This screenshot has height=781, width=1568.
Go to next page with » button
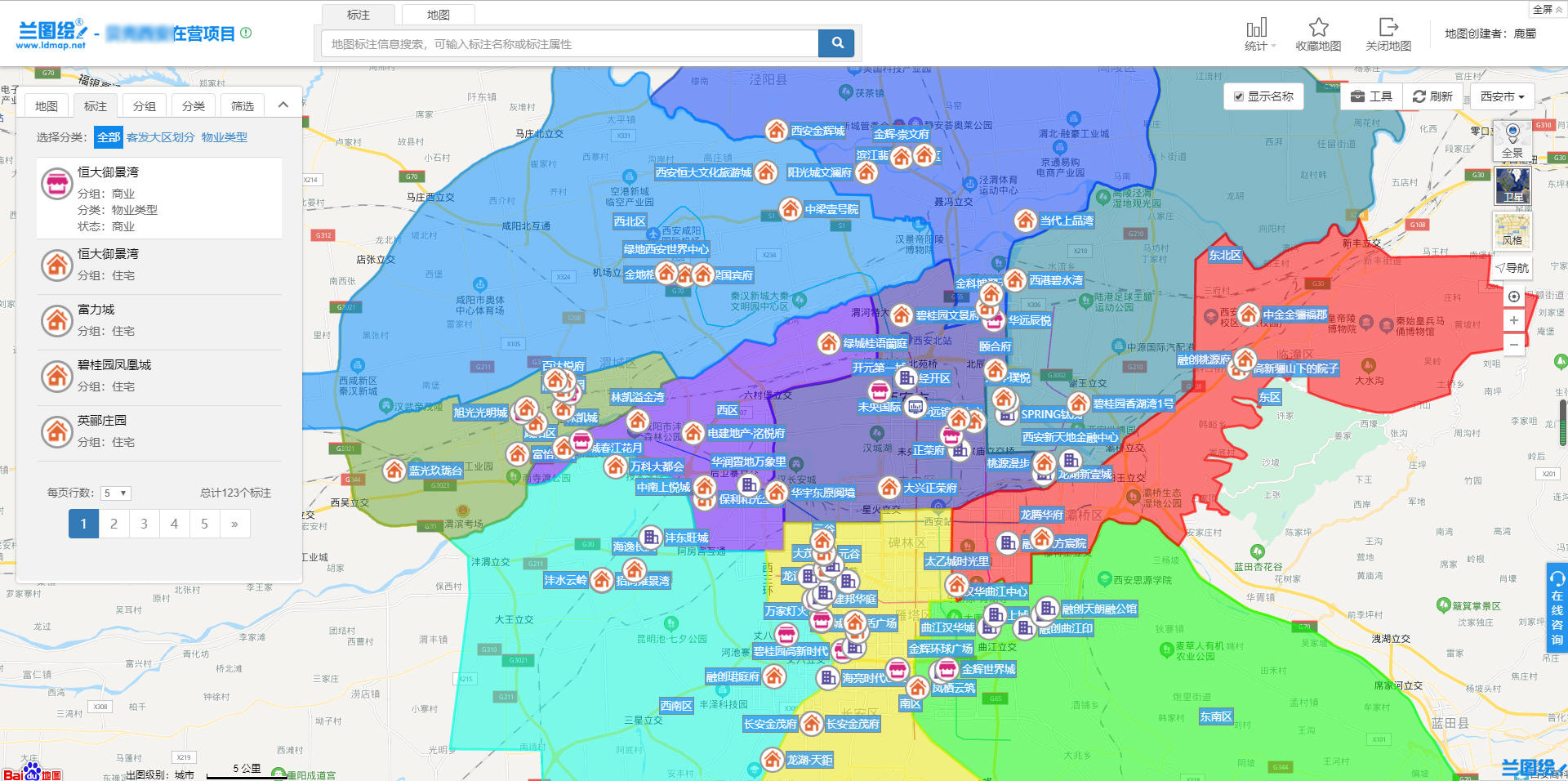click(234, 524)
